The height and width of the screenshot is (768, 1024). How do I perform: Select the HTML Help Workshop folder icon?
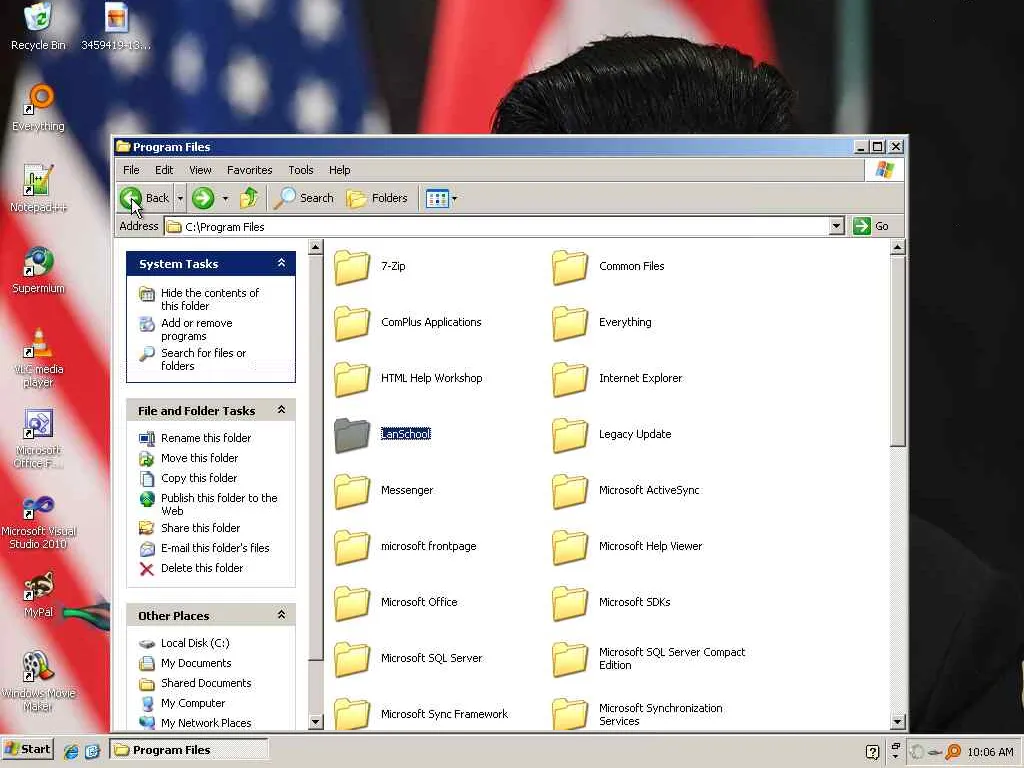352,379
